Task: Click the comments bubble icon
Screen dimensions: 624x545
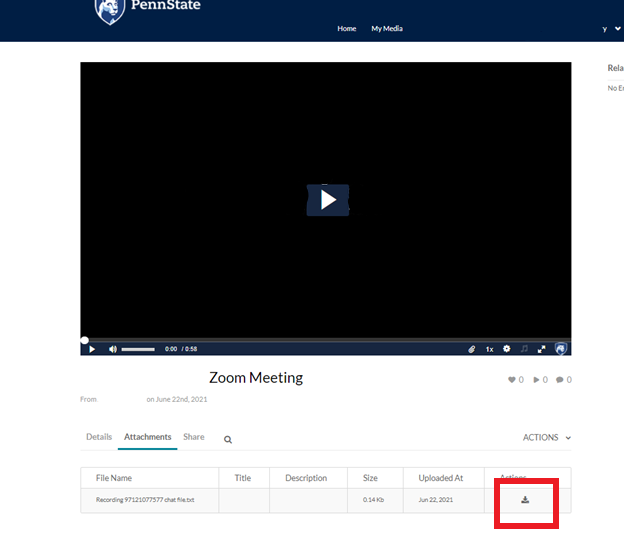Action: pos(560,380)
